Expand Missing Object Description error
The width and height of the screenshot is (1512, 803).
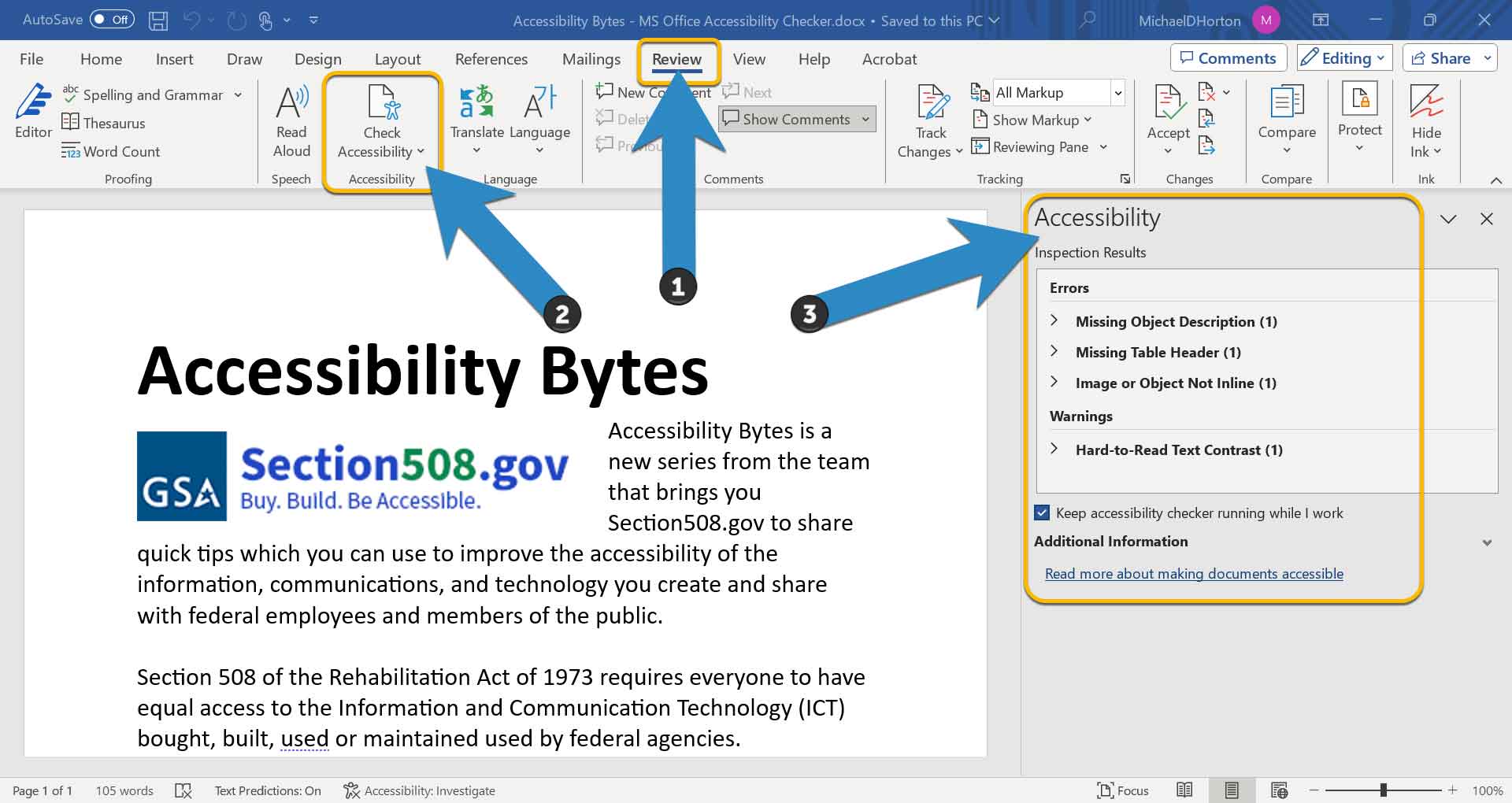pos(1054,320)
